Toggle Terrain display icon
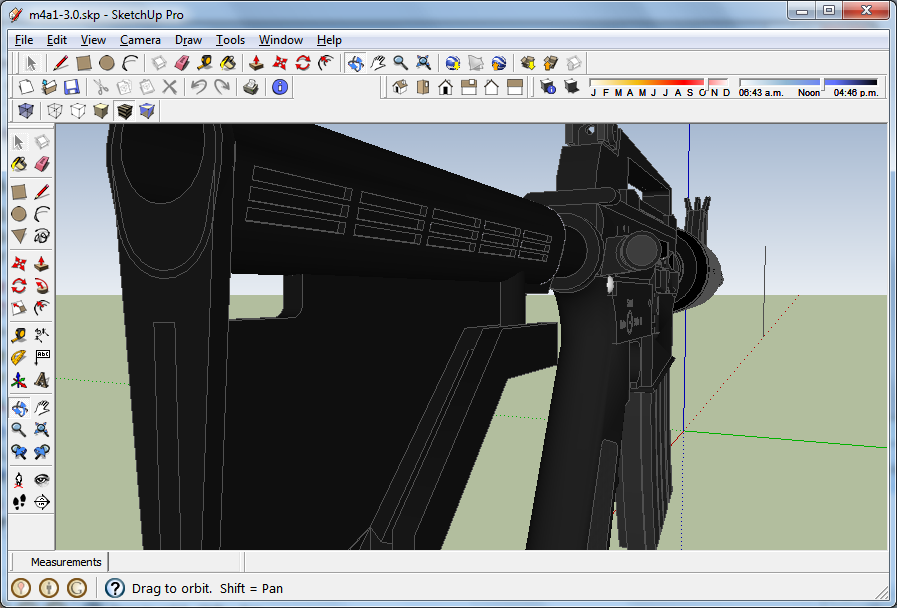 click(x=475, y=63)
